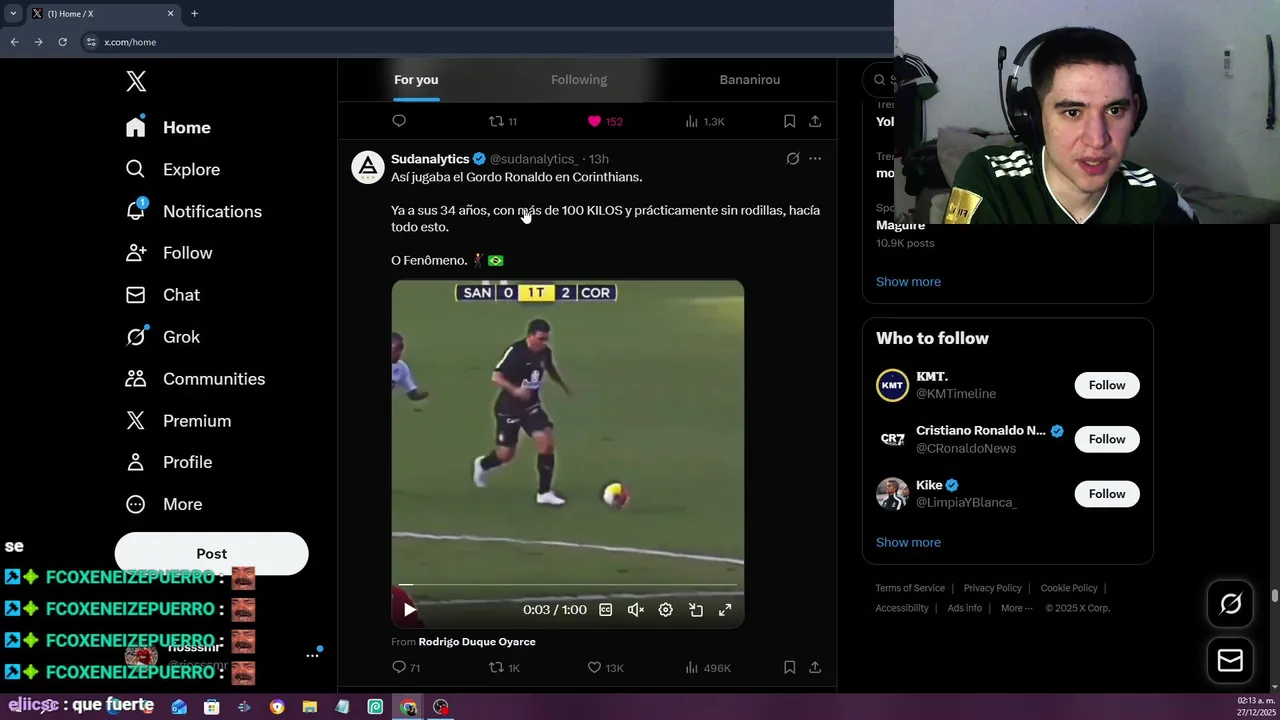Open Home in the sidebar
The width and height of the screenshot is (1280, 720).
(x=168, y=127)
